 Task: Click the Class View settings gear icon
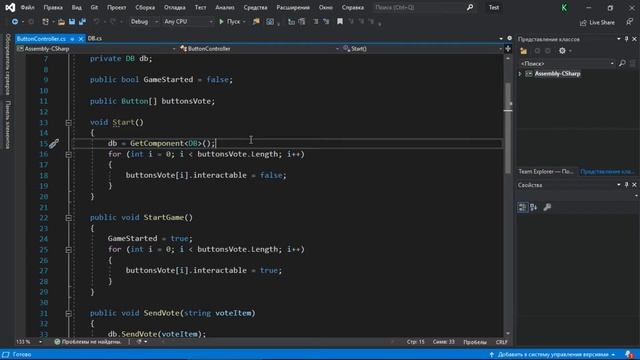click(562, 51)
